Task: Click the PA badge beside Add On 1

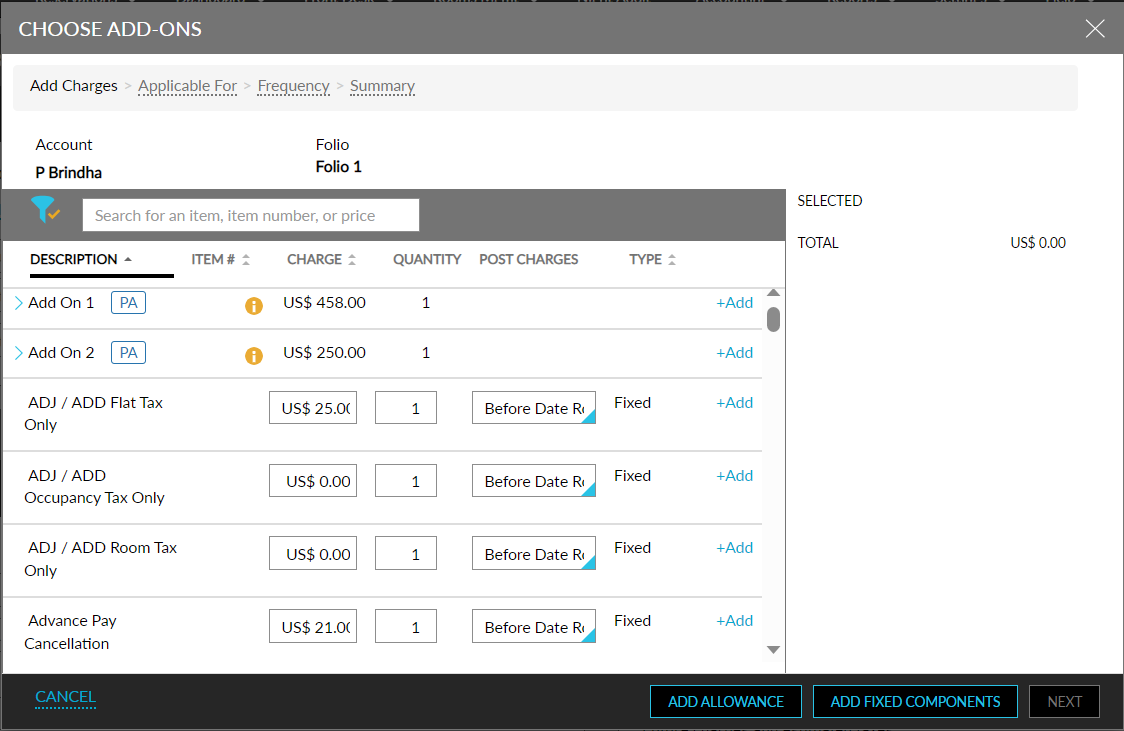Action: [x=127, y=302]
